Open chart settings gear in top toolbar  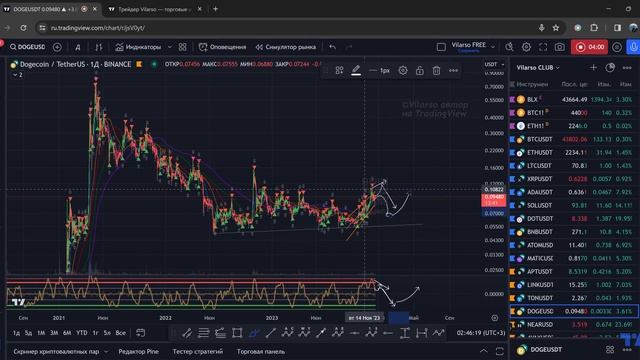click(x=526, y=47)
